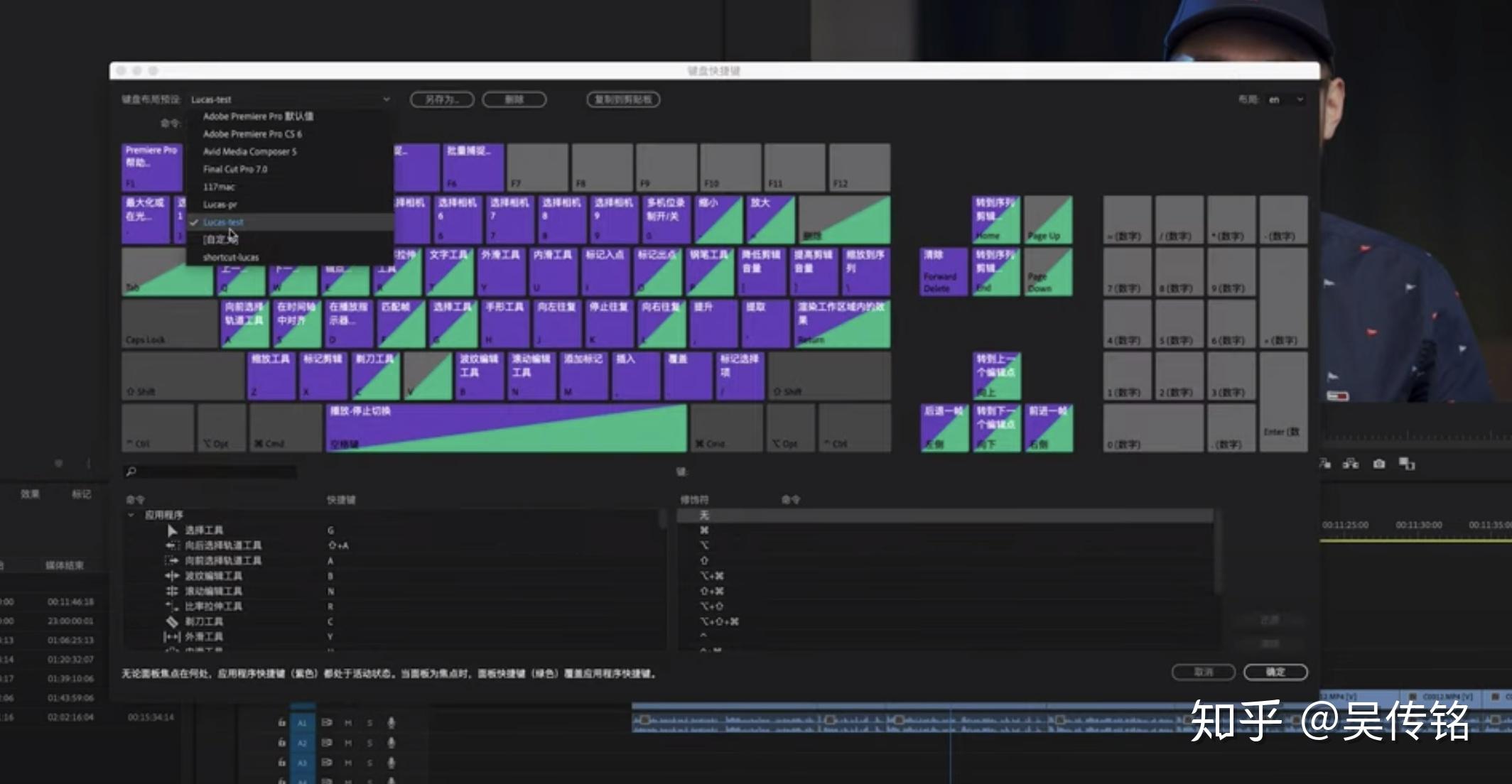Screen dimensions: 1512x784
Task: Click the Rate Stretch tool icon (R row)
Action: coord(172,606)
